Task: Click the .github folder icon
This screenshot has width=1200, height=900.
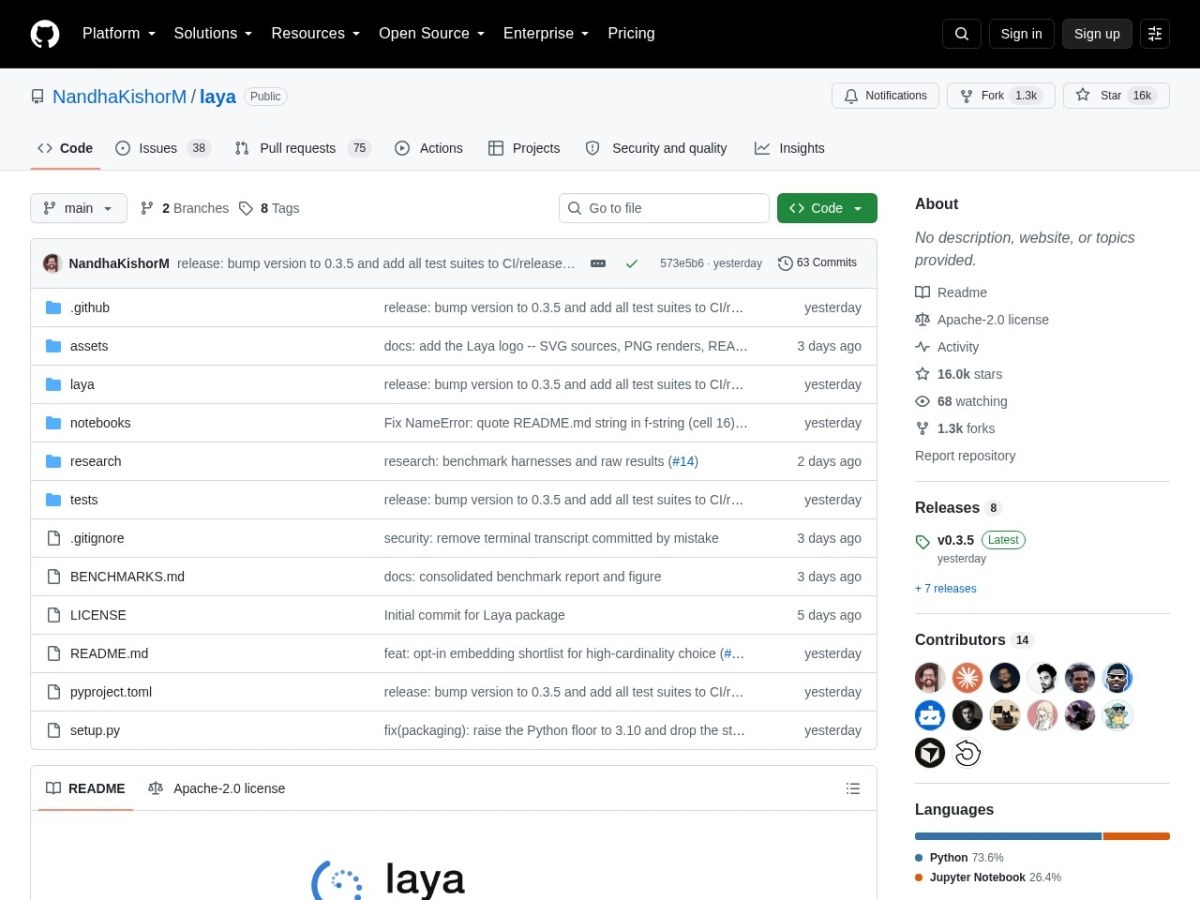Action: pyautogui.click(x=54, y=308)
